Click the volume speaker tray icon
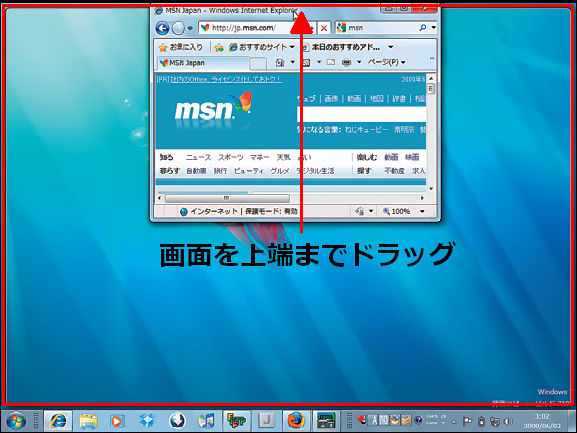 coord(508,421)
